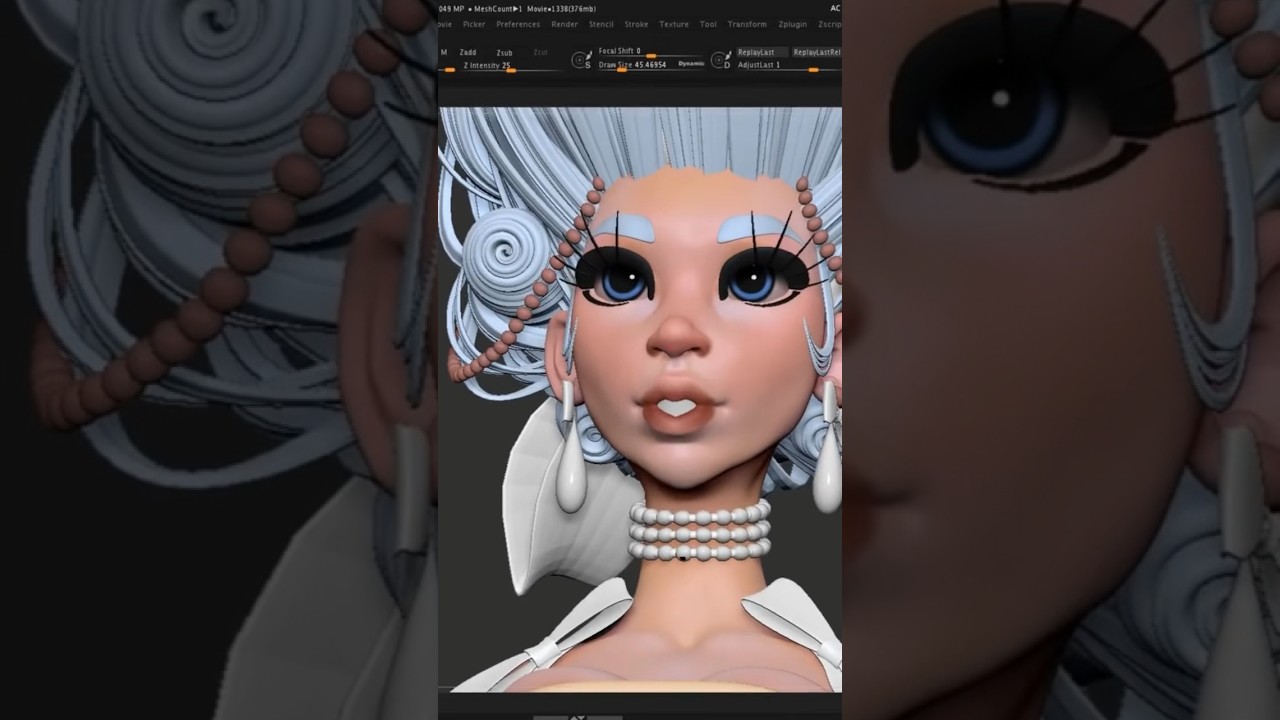Expand the Stroke palette

636,24
